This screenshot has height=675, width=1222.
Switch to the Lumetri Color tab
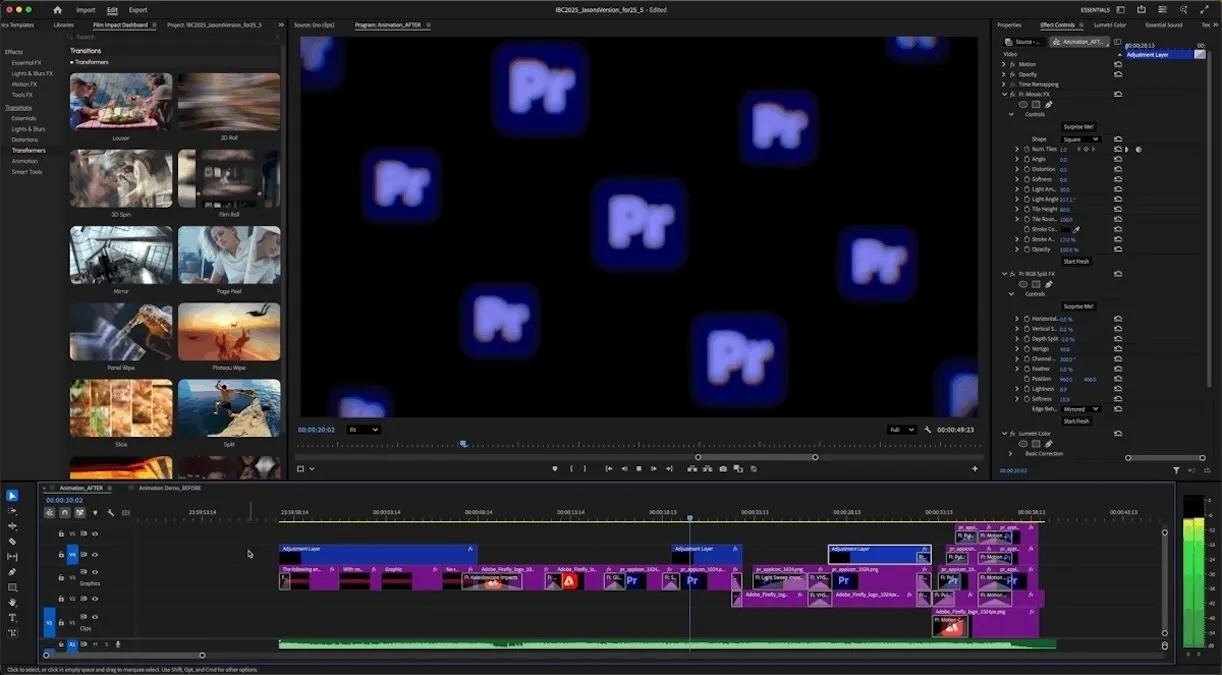tap(1110, 25)
